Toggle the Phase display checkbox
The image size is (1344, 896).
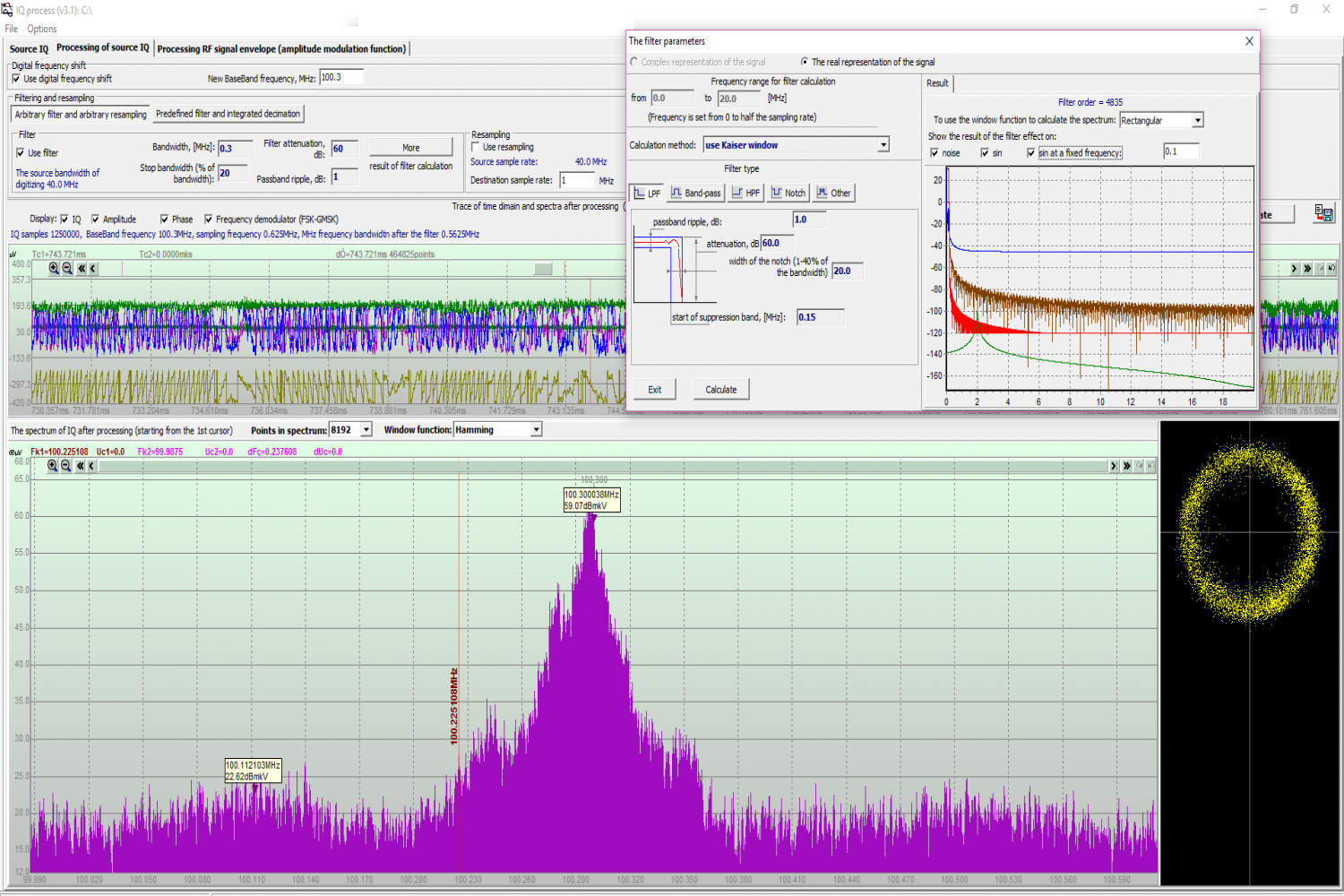coord(165,220)
